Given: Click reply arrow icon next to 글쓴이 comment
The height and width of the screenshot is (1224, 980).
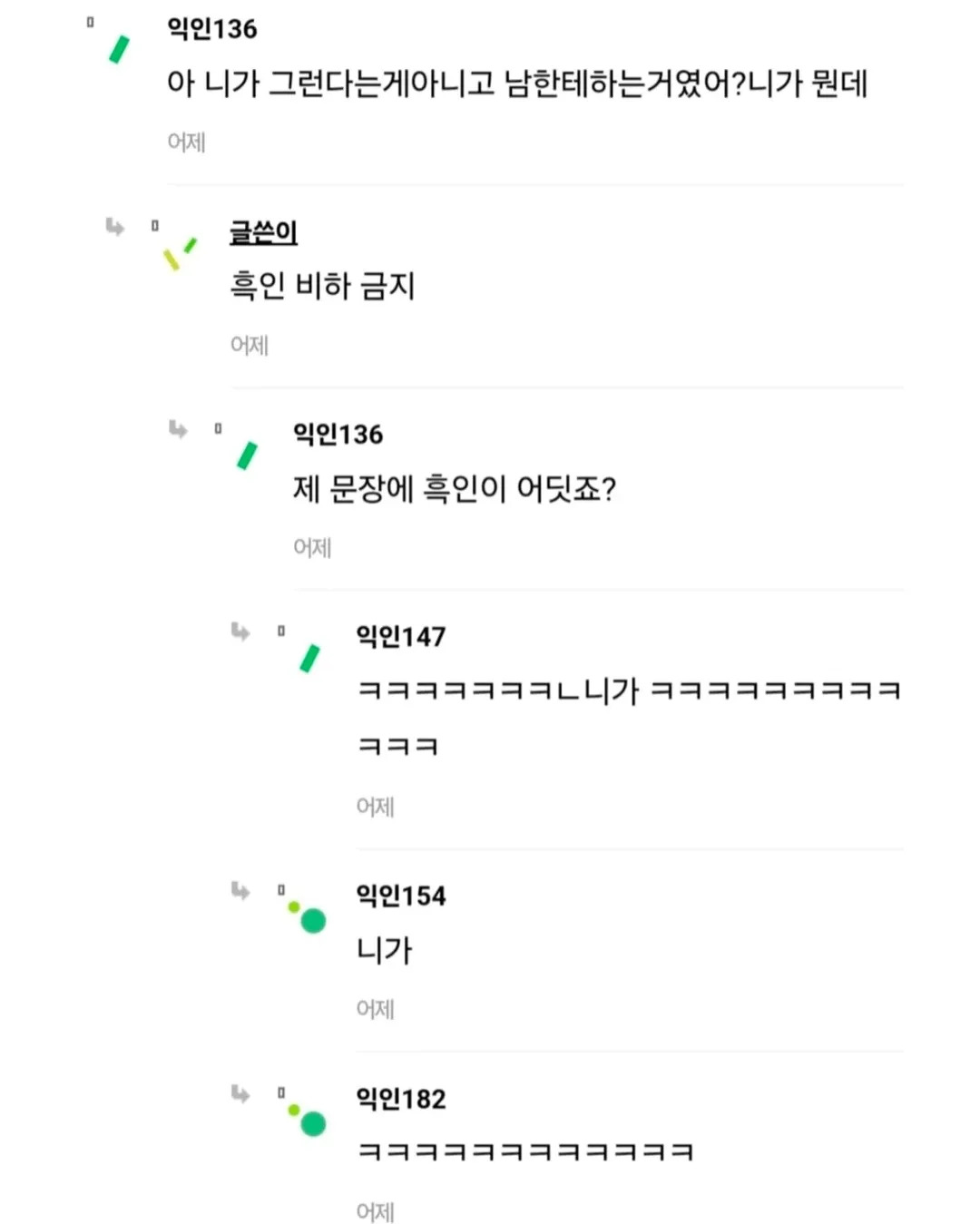Looking at the screenshot, I should 114,226.
